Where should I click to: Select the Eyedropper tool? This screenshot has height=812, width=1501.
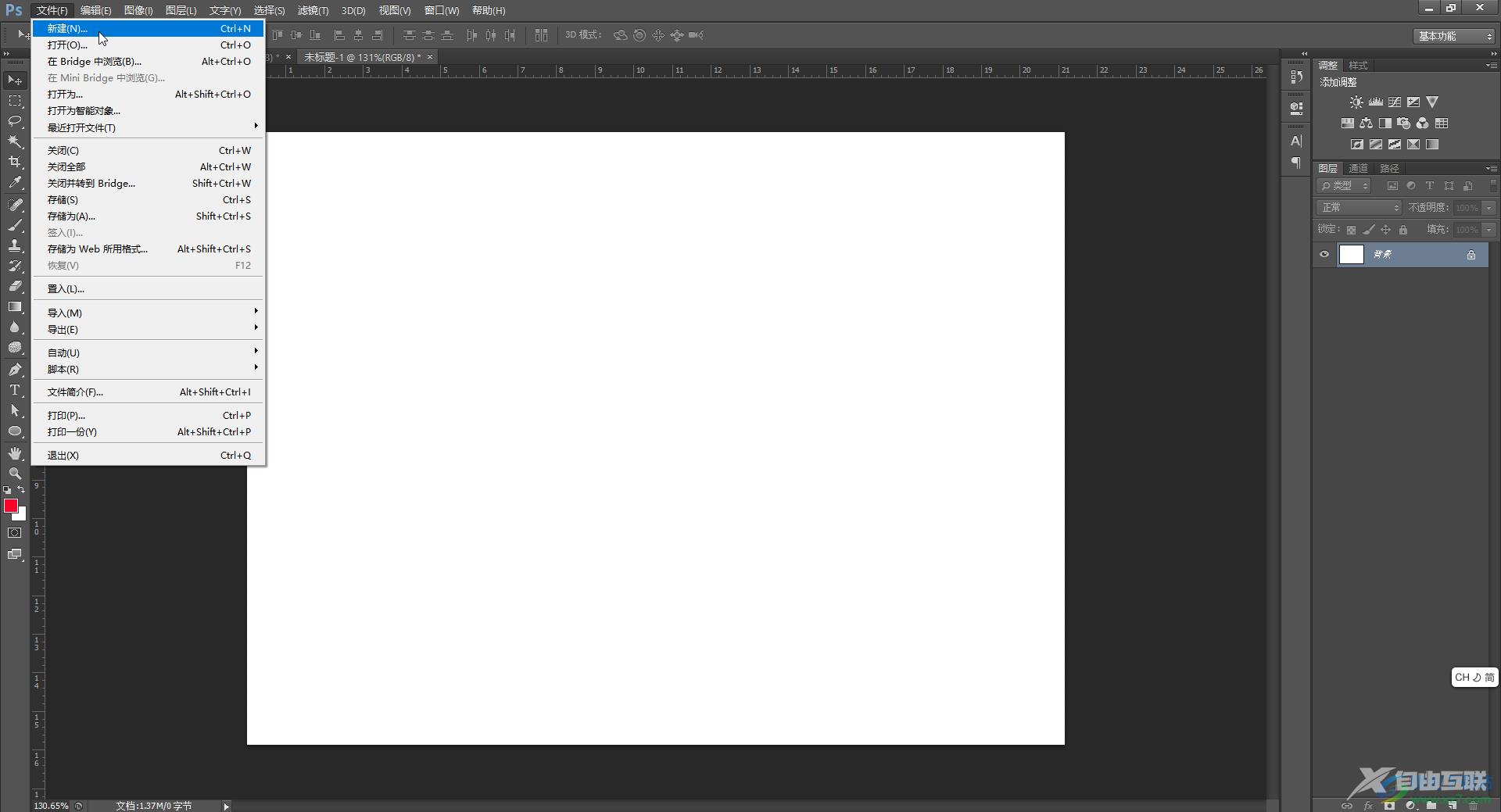click(15, 183)
